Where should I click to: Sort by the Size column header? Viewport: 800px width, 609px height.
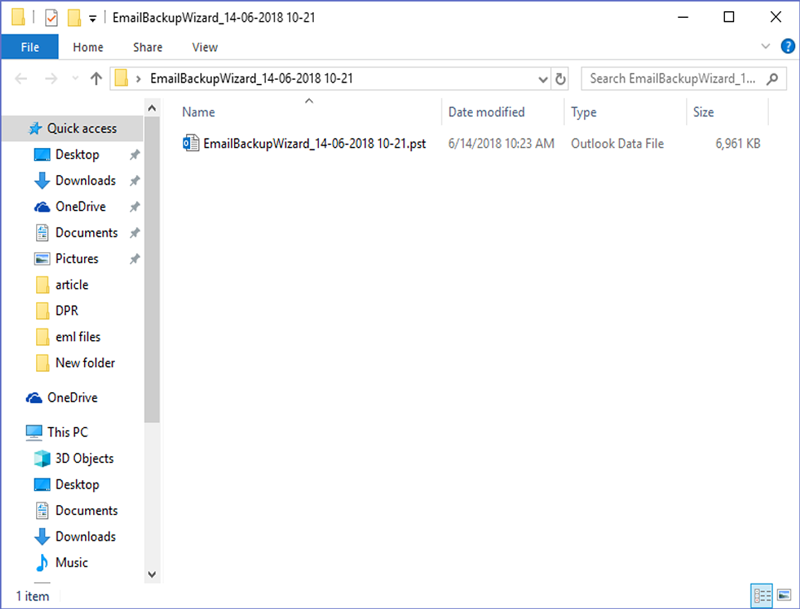703,112
